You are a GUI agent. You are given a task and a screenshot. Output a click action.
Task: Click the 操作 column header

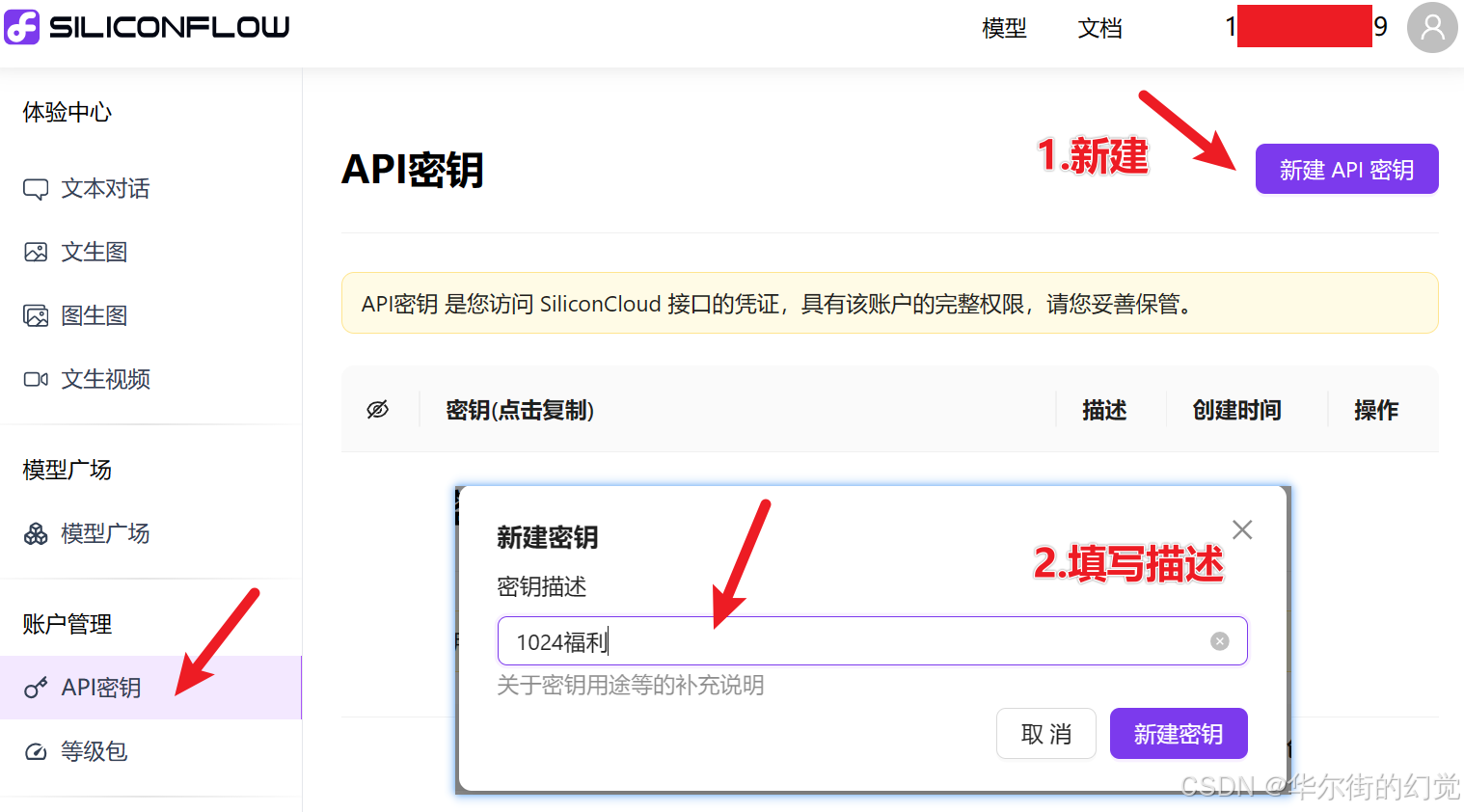click(1376, 410)
